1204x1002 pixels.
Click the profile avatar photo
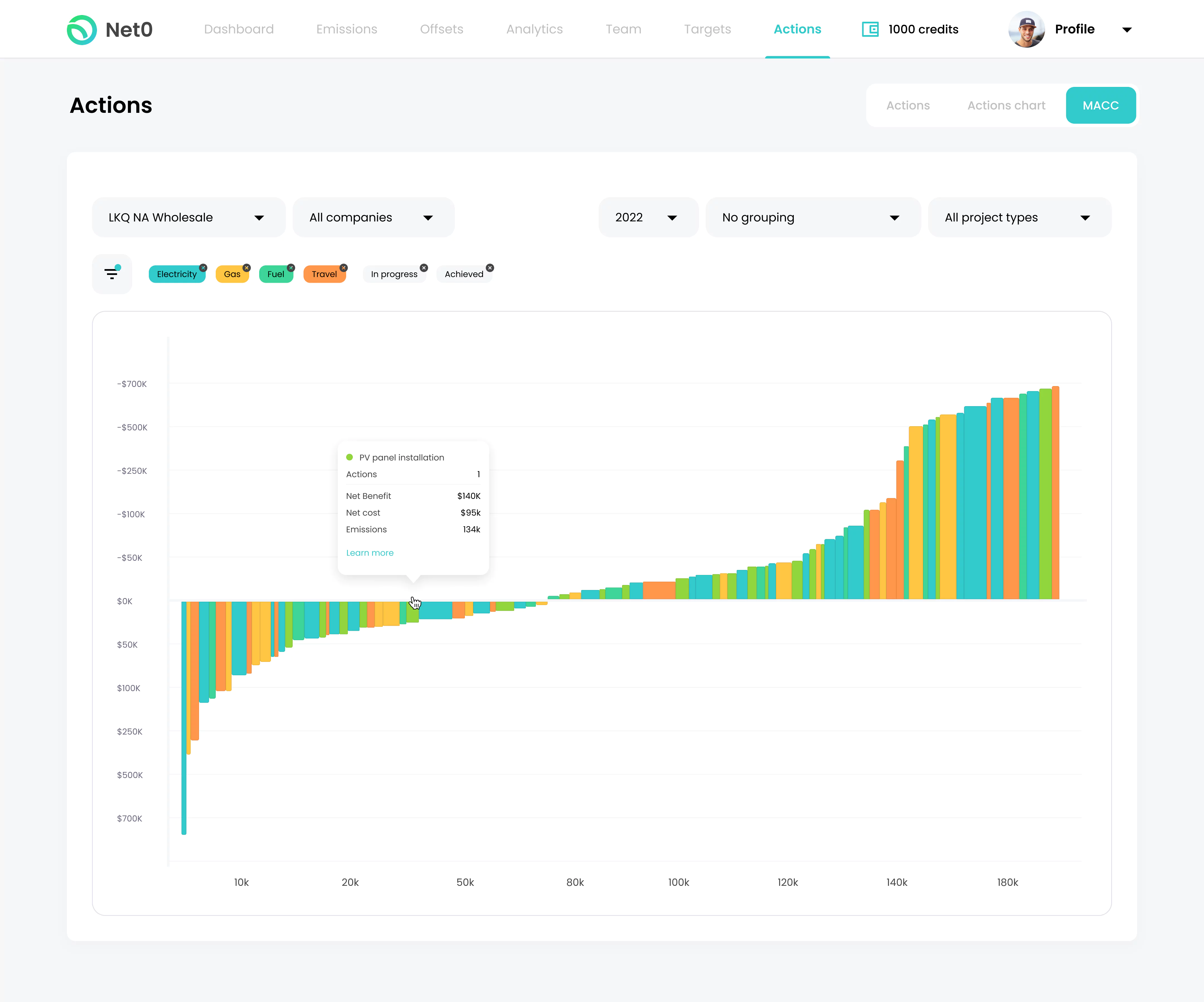[x=1026, y=29]
